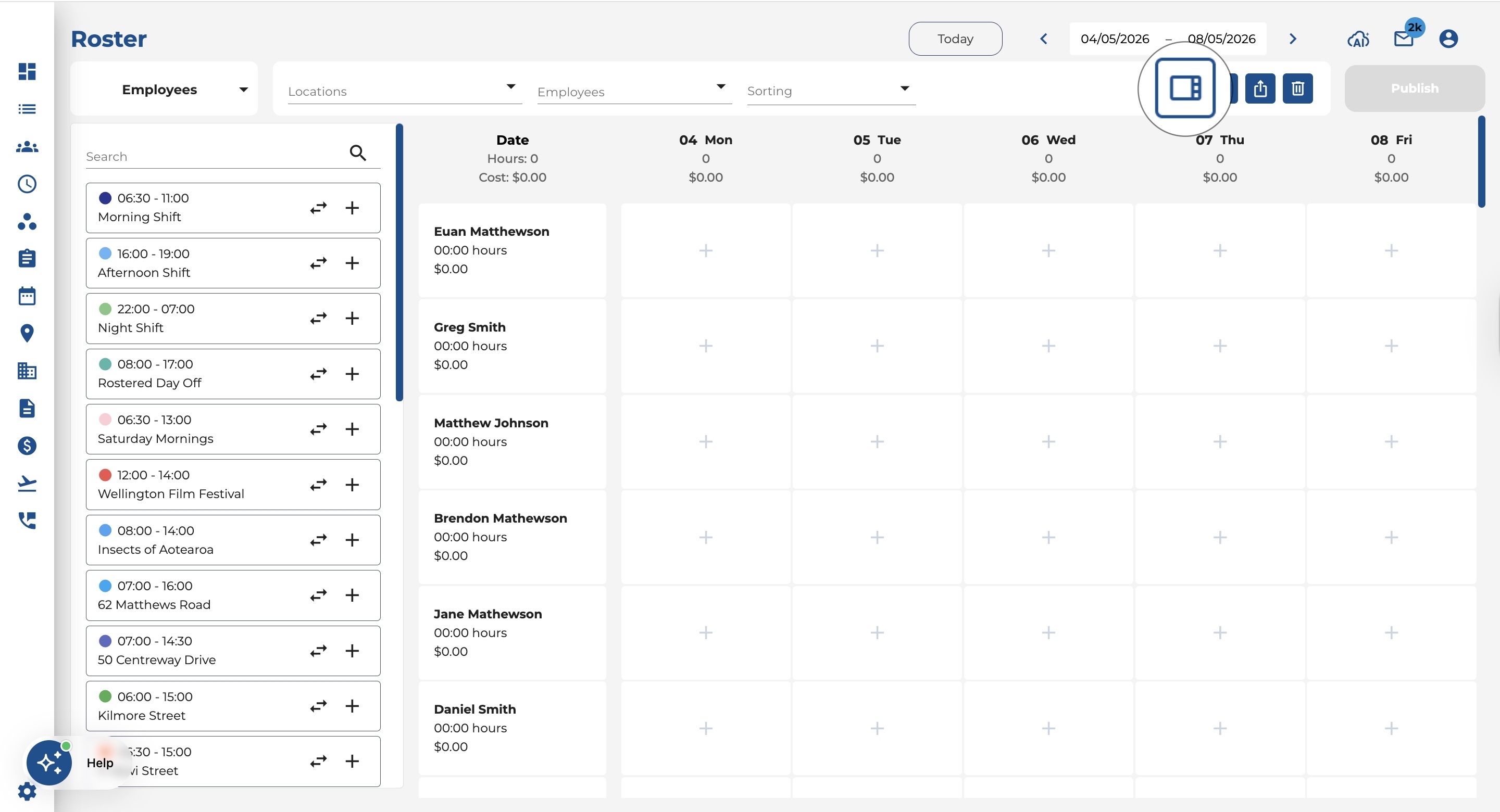Toggle the side panel layout button

tap(1185, 88)
